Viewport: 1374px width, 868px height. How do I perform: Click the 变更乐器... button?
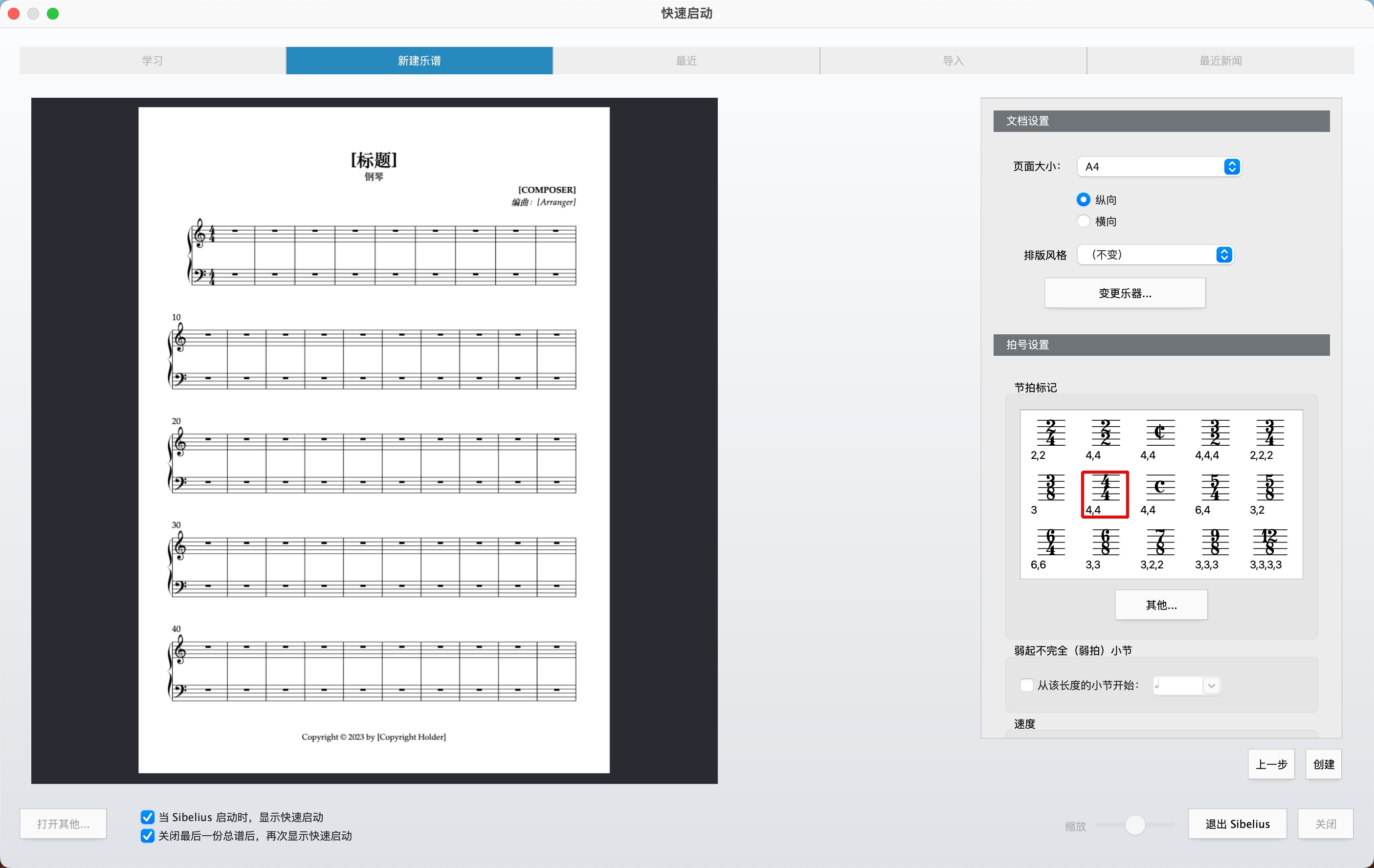[x=1125, y=293]
